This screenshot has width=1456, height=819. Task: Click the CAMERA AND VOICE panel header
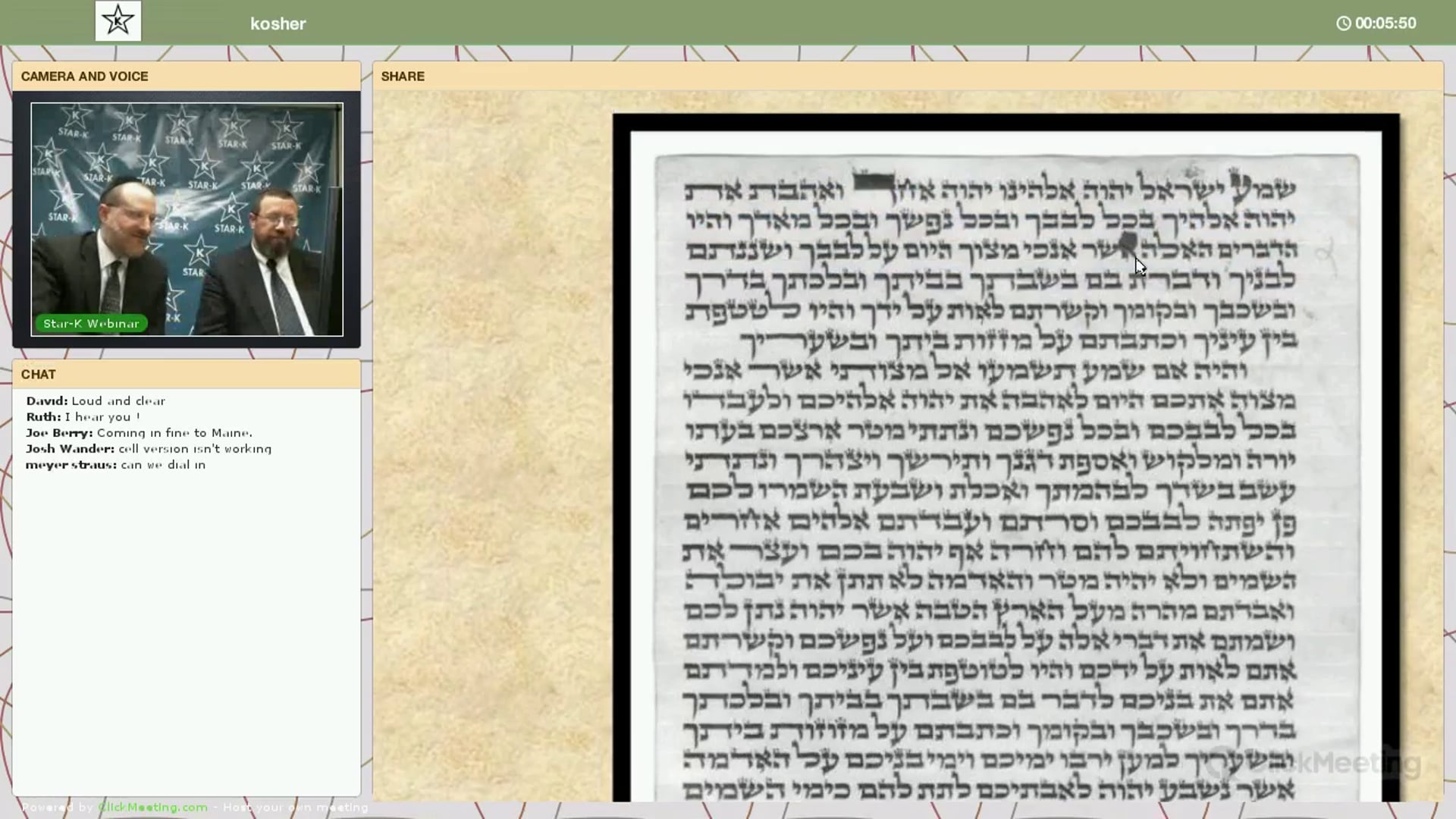click(x=187, y=77)
